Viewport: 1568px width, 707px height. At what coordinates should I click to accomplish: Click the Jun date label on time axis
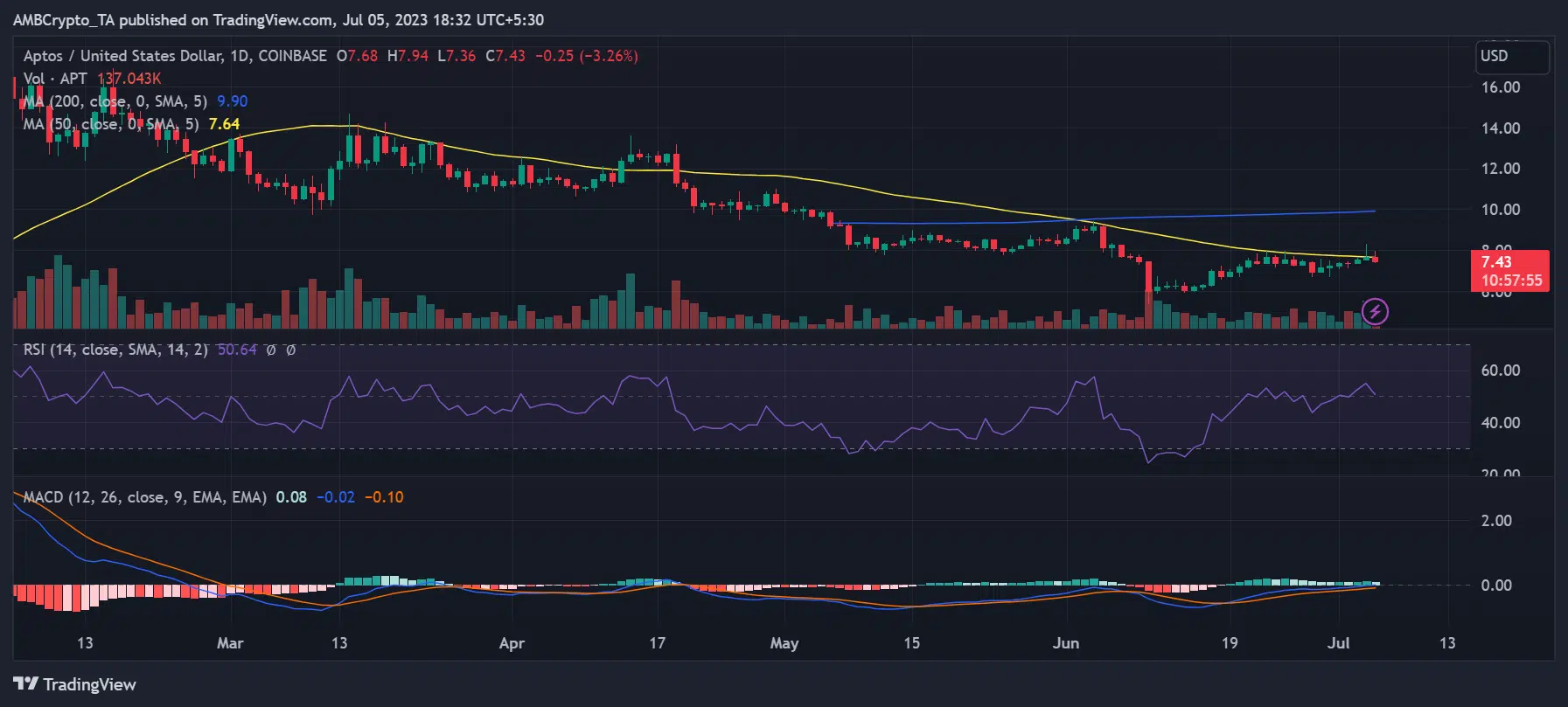pos(1066,643)
